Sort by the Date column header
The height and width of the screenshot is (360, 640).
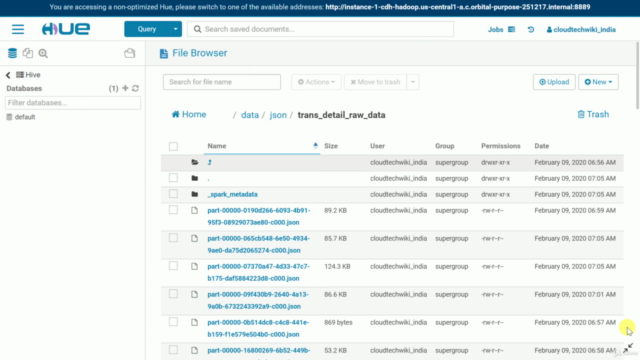point(542,146)
